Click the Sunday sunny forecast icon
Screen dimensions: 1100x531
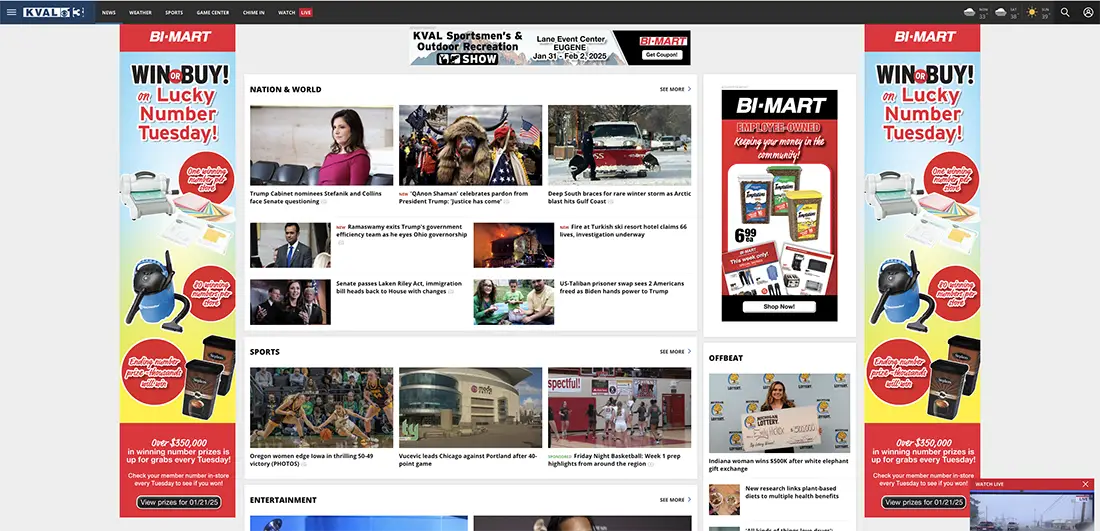tap(1031, 12)
